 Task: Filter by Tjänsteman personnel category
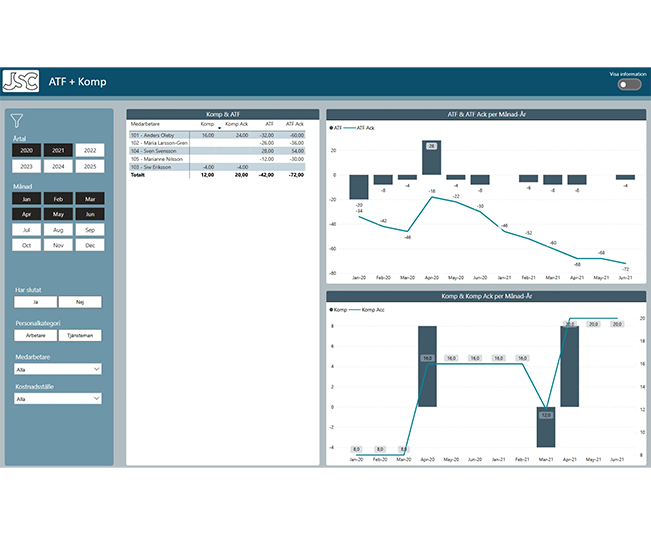pos(80,335)
